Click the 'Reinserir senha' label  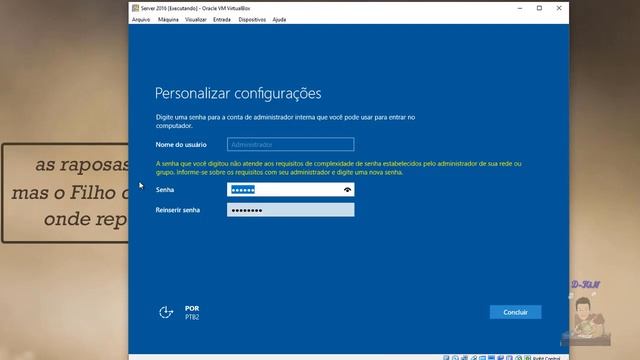[x=178, y=210]
